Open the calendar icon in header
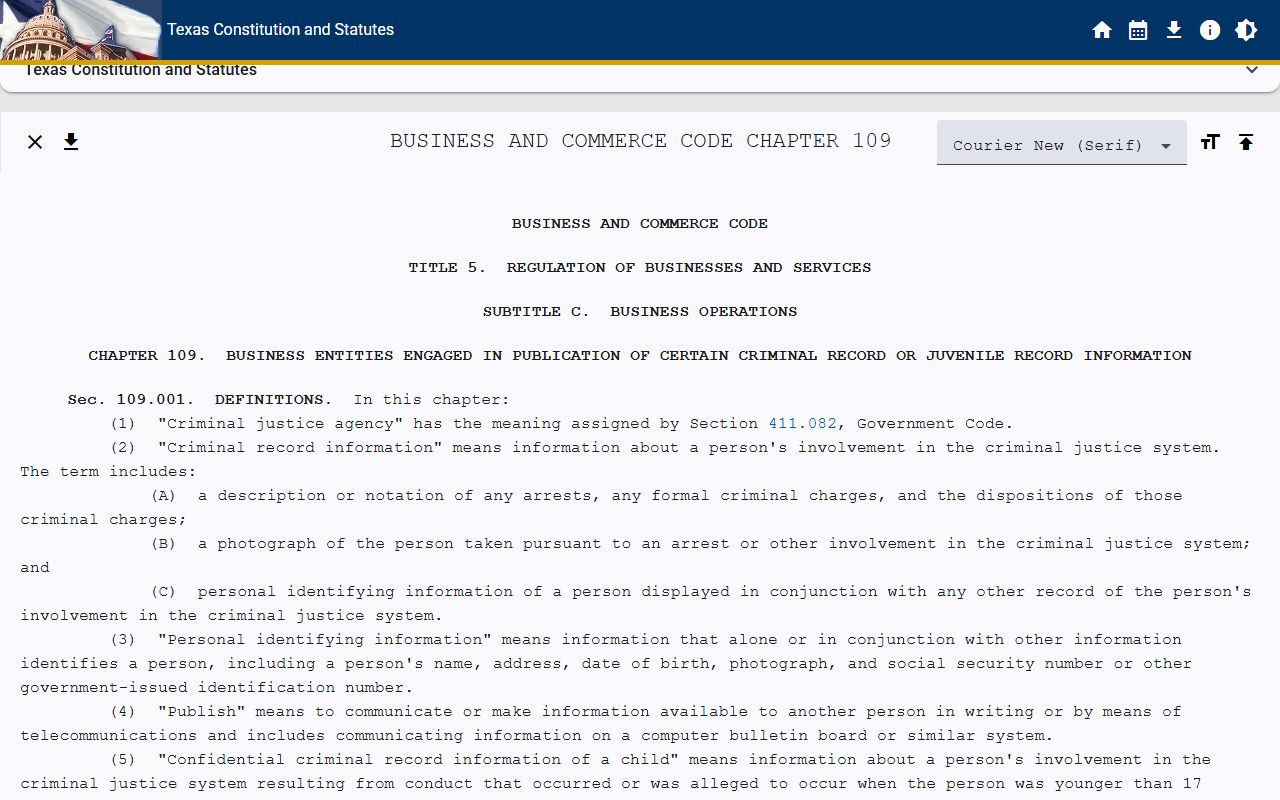The image size is (1280, 800). [1138, 30]
